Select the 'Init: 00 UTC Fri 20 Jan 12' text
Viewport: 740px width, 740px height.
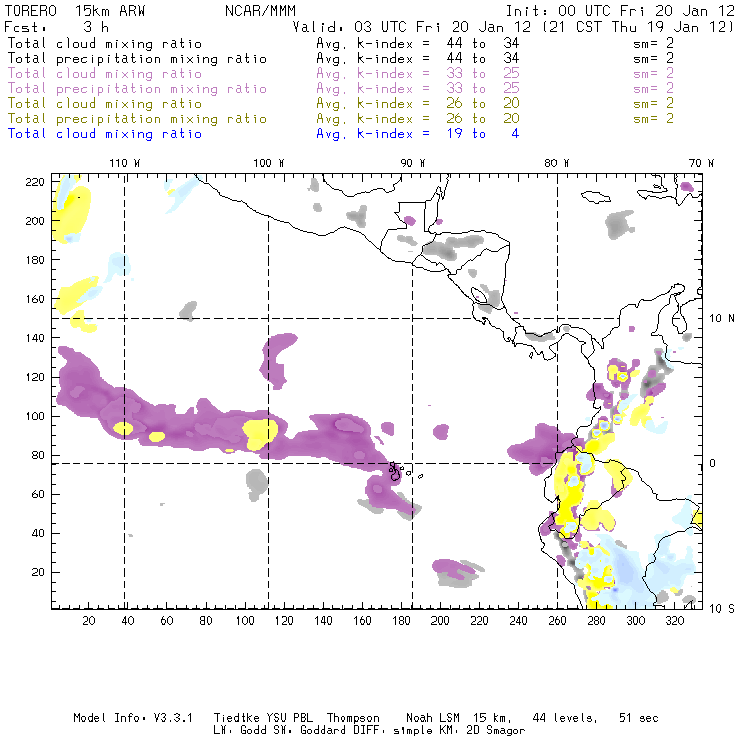coord(620,11)
